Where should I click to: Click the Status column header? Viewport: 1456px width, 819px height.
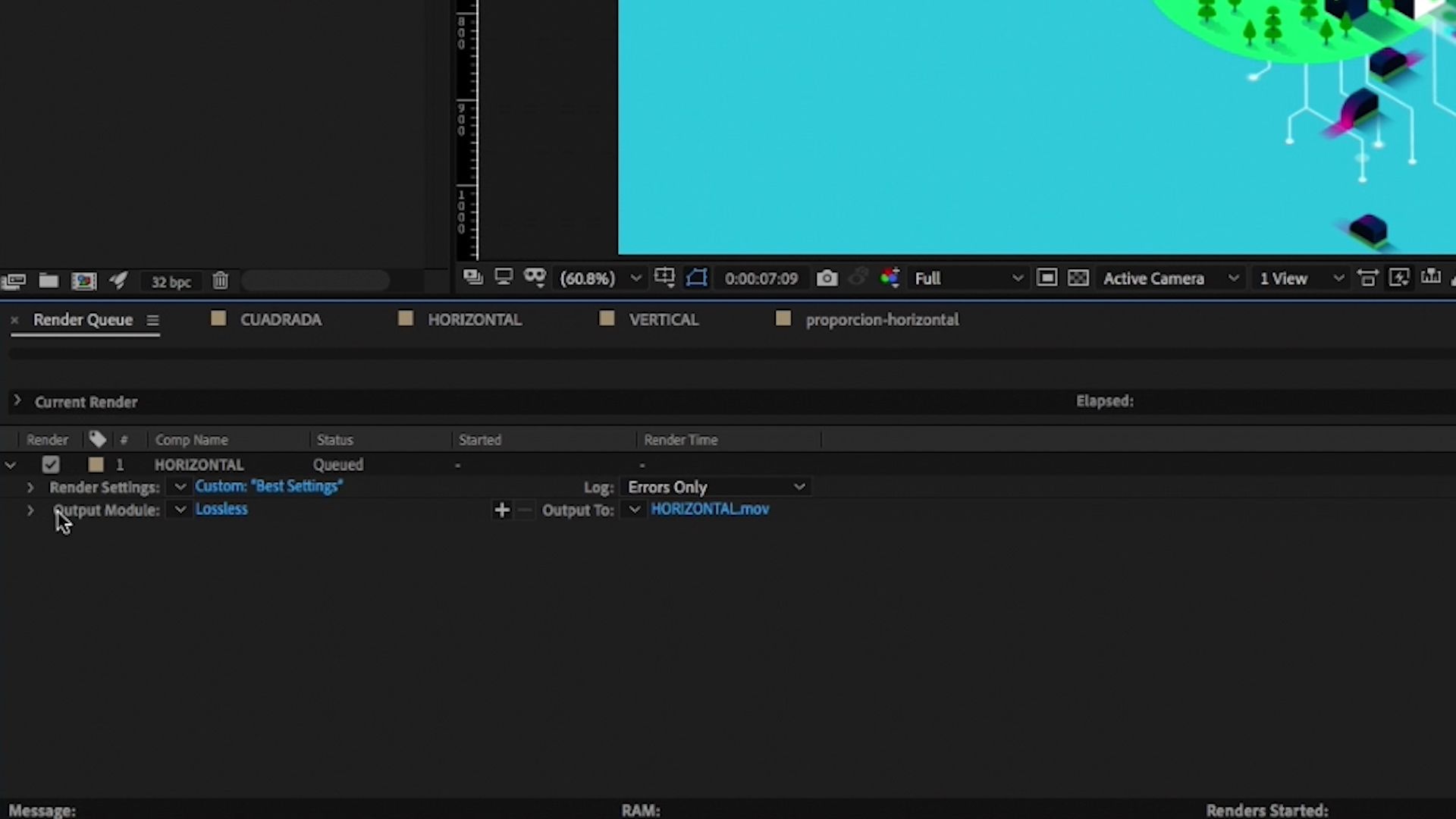(x=335, y=440)
